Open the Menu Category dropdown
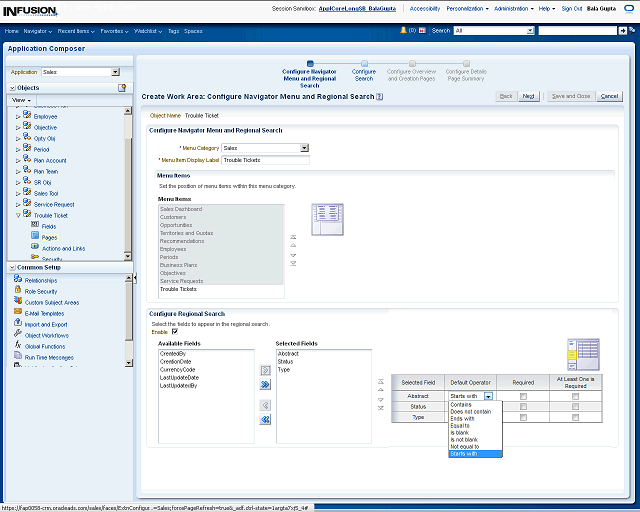Image resolution: width=640 pixels, height=512 pixels. 304,148
